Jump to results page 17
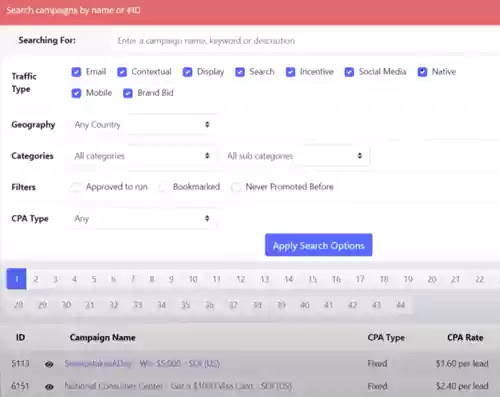Screen dimensions: 500x397 pyautogui.click(x=360, y=279)
